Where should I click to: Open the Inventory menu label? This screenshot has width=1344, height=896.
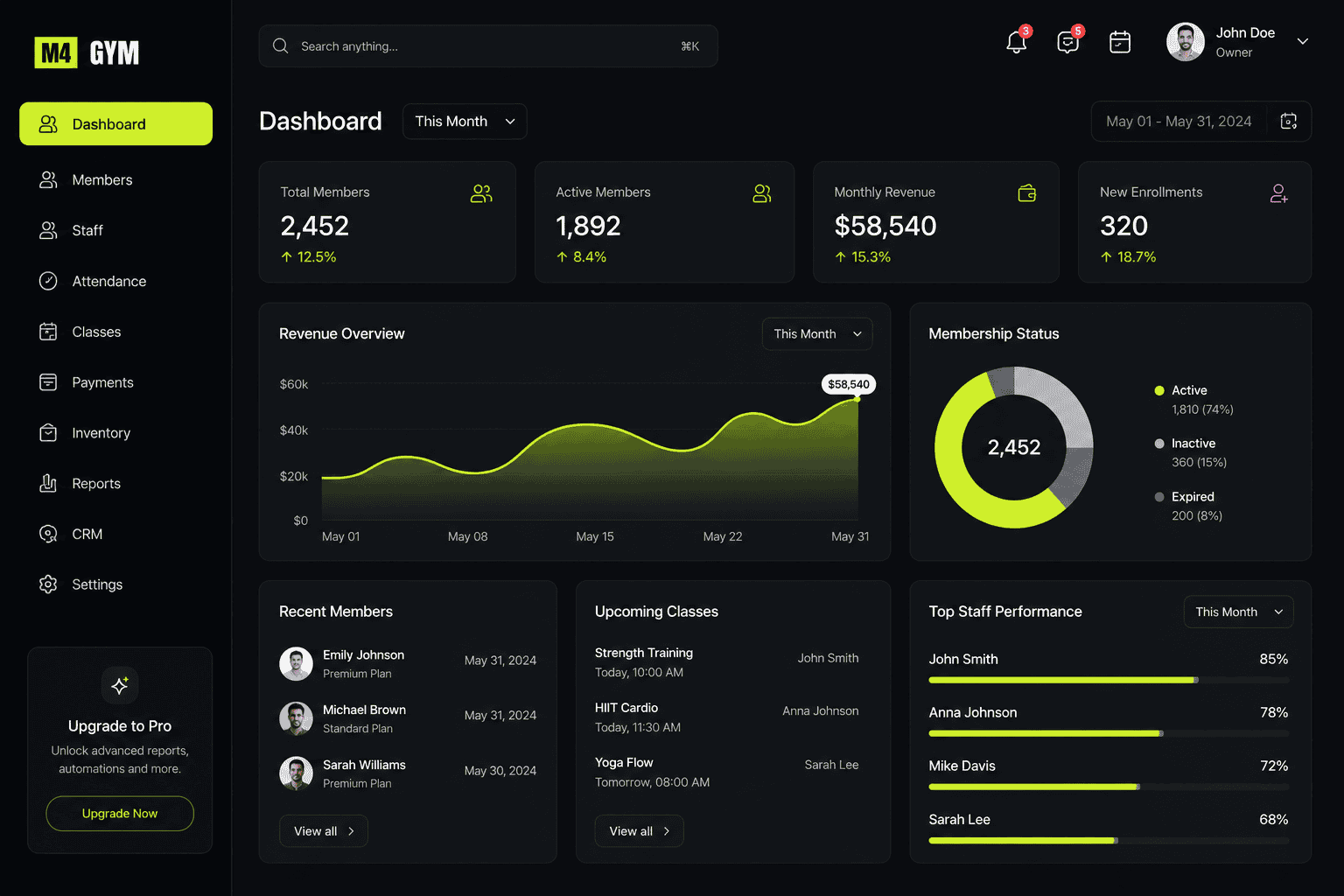[101, 433]
